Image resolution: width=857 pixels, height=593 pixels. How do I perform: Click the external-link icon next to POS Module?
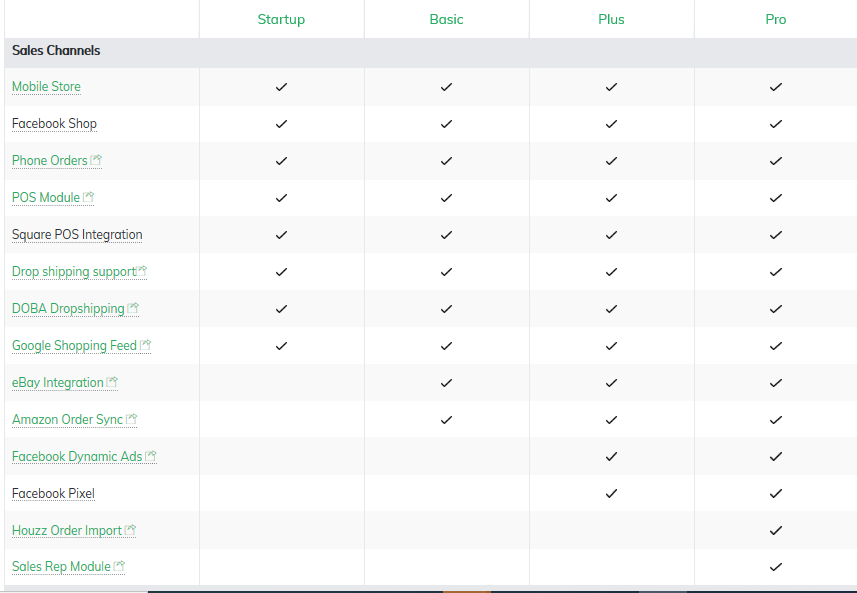coord(88,197)
